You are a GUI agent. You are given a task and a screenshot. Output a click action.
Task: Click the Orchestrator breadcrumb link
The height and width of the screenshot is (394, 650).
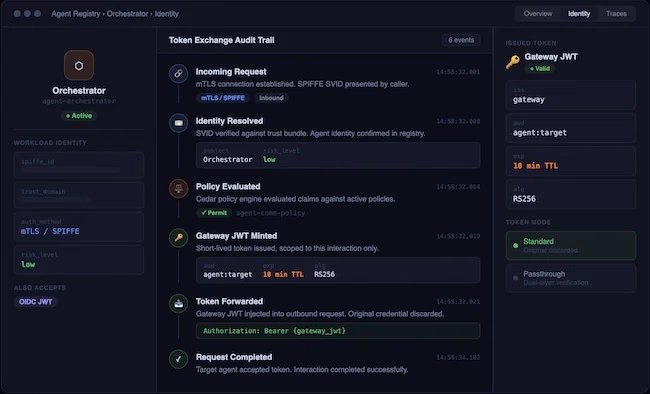pyautogui.click(x=127, y=14)
